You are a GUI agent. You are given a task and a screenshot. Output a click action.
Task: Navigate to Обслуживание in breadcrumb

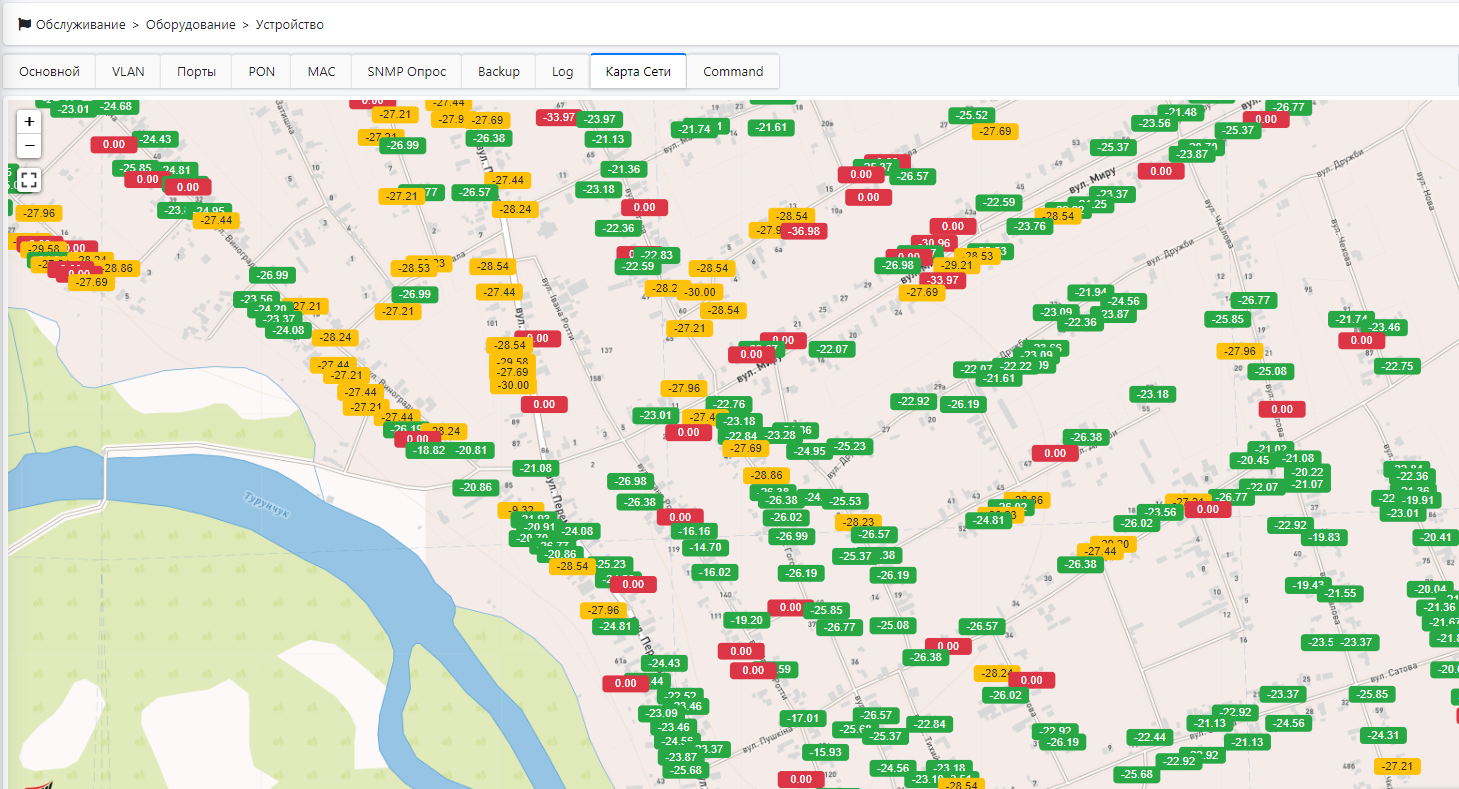click(x=81, y=24)
